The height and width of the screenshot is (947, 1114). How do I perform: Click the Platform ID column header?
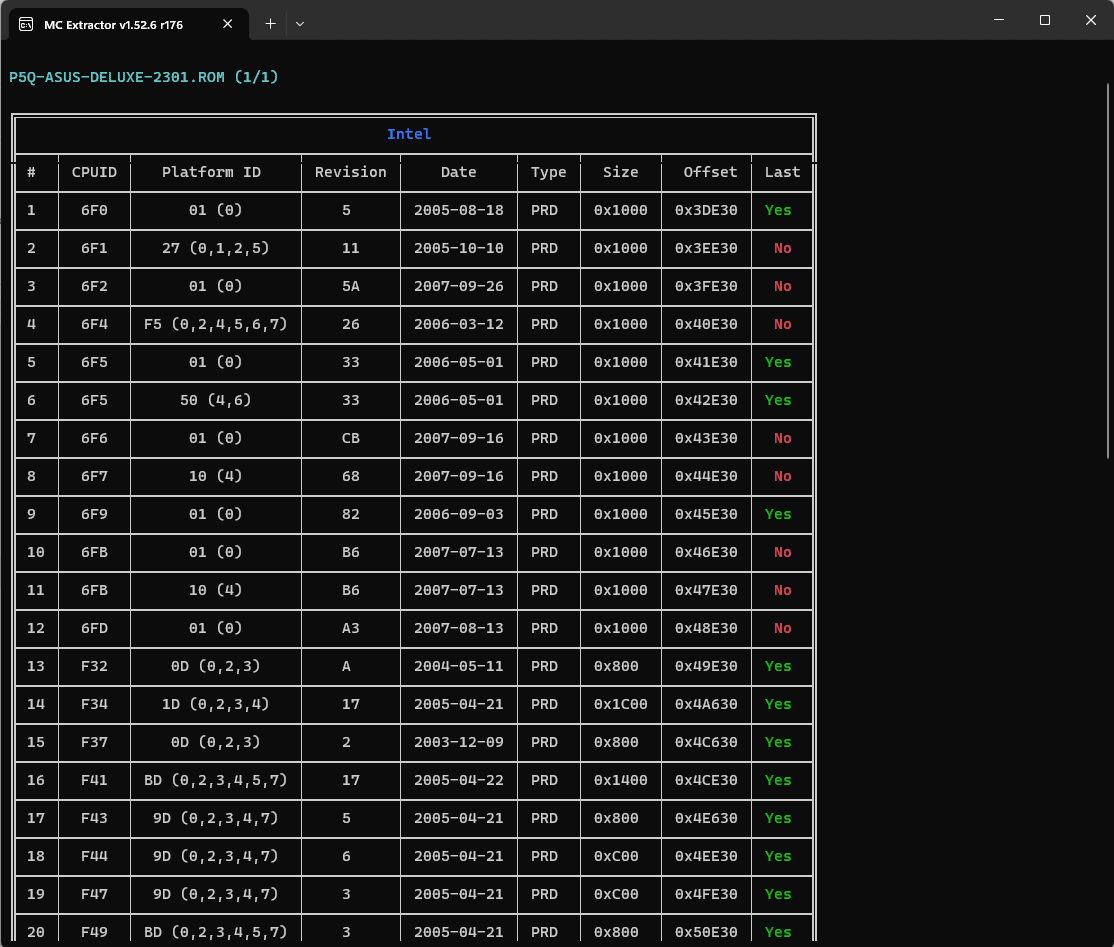211,172
